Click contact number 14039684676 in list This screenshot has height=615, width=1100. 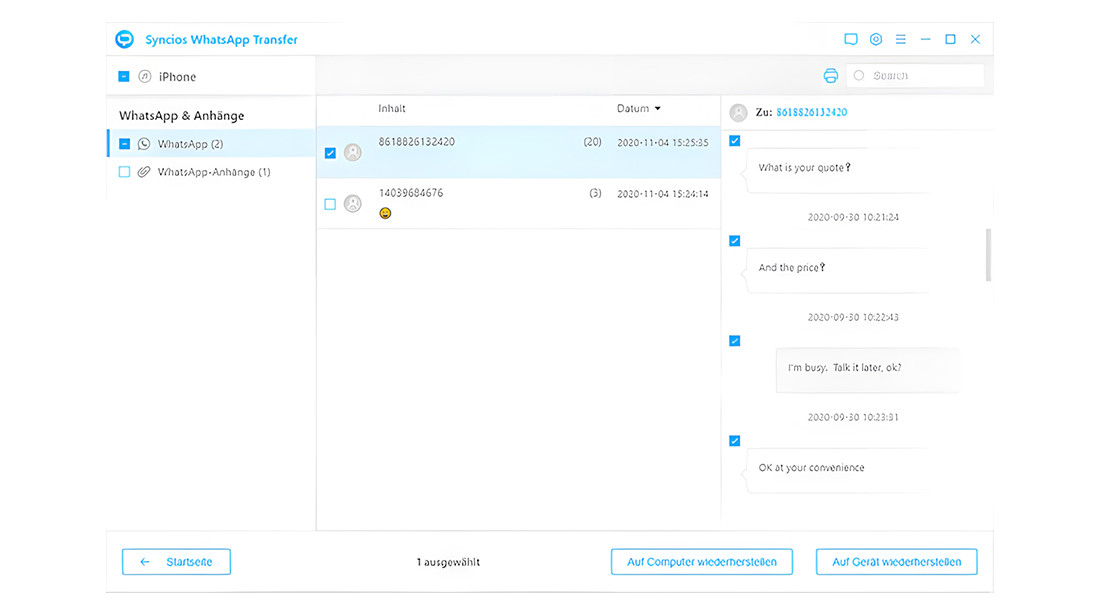pyautogui.click(x=411, y=193)
